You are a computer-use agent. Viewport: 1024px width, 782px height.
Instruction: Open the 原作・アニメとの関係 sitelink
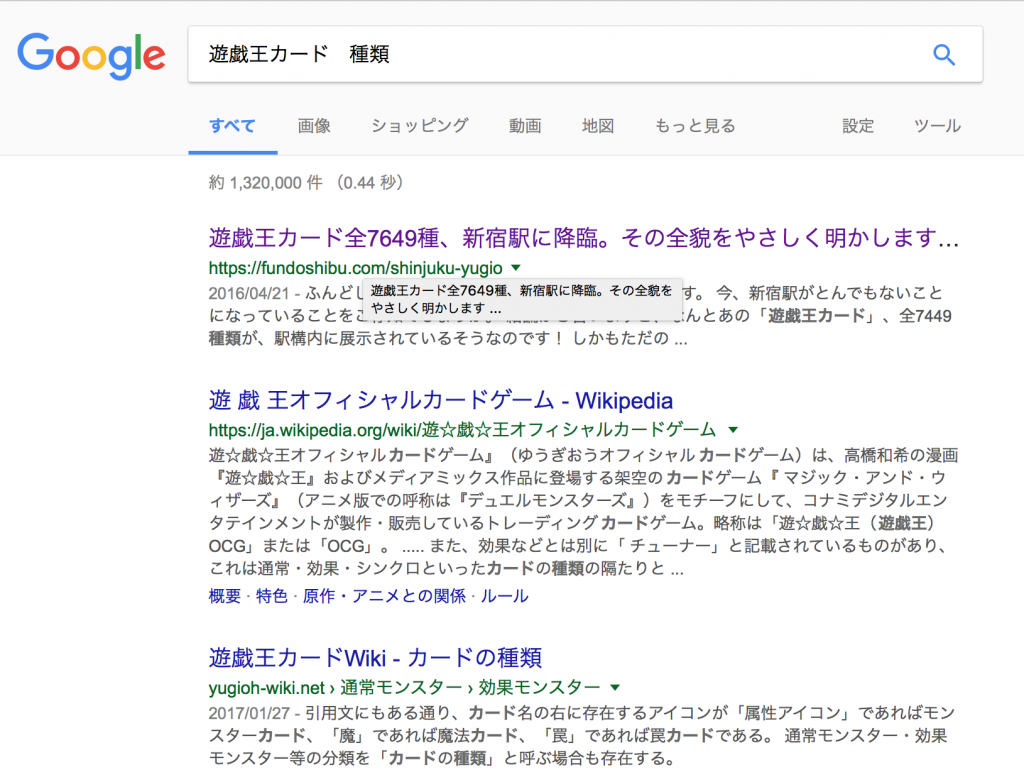click(384, 596)
